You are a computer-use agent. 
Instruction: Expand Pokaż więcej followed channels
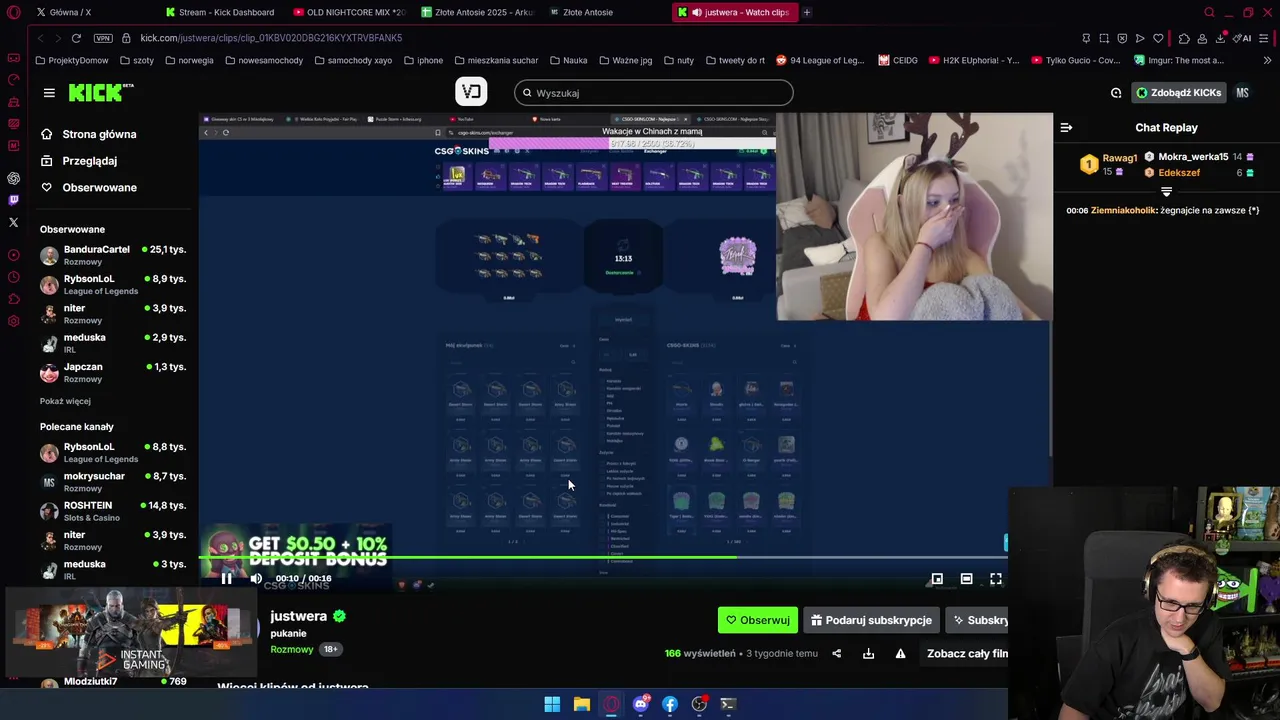click(65, 401)
